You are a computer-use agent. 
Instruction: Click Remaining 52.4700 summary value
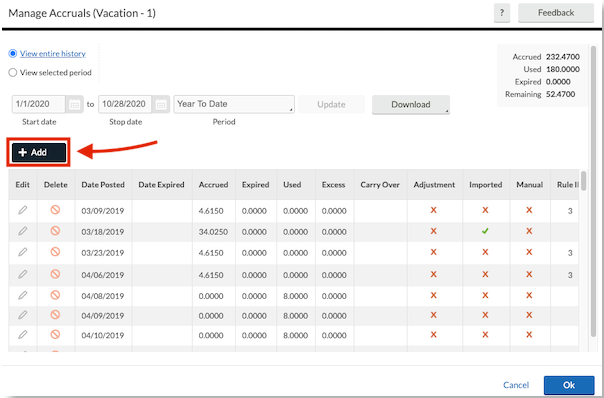pos(560,94)
